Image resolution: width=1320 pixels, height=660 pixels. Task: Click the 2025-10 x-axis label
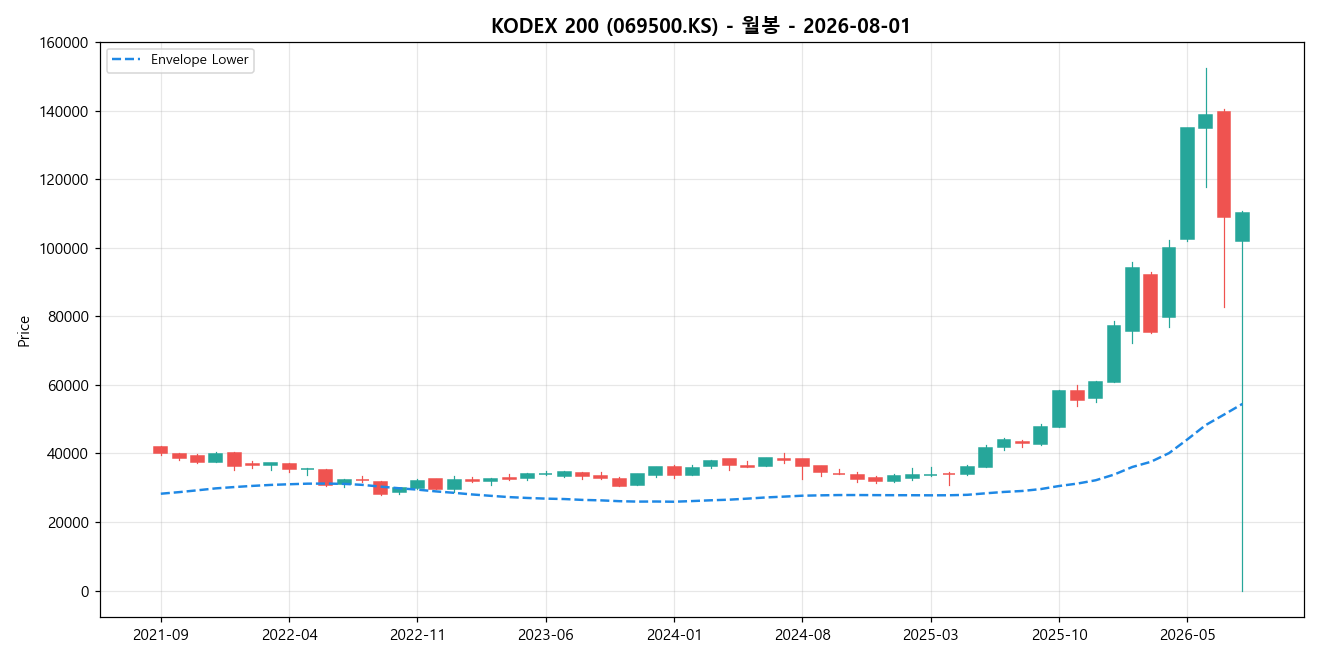point(1059,634)
